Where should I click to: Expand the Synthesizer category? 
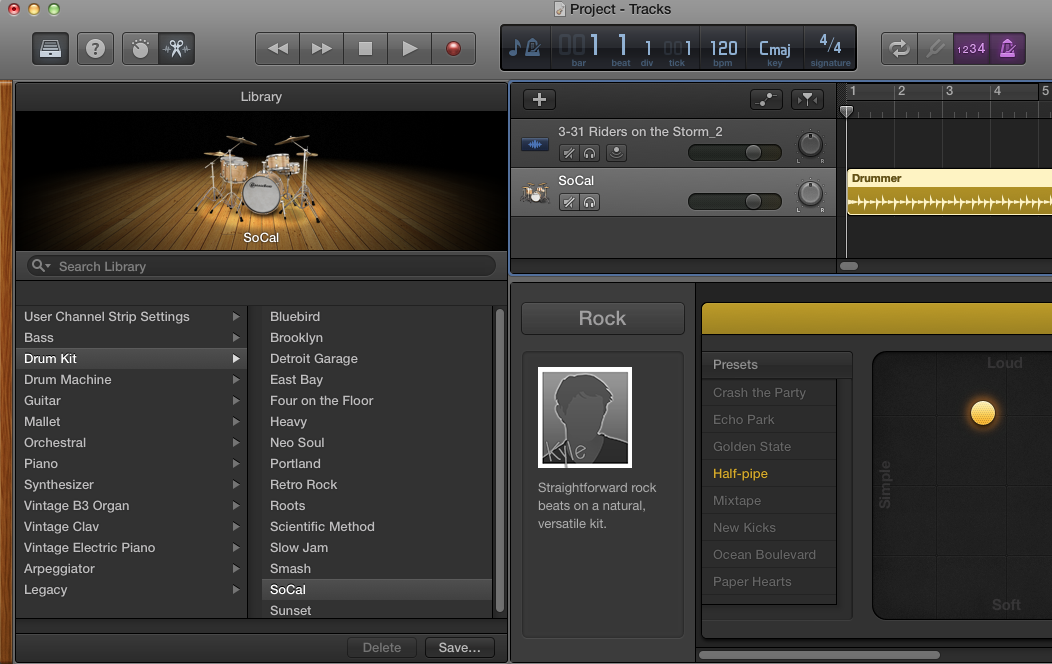pyautogui.click(x=236, y=484)
